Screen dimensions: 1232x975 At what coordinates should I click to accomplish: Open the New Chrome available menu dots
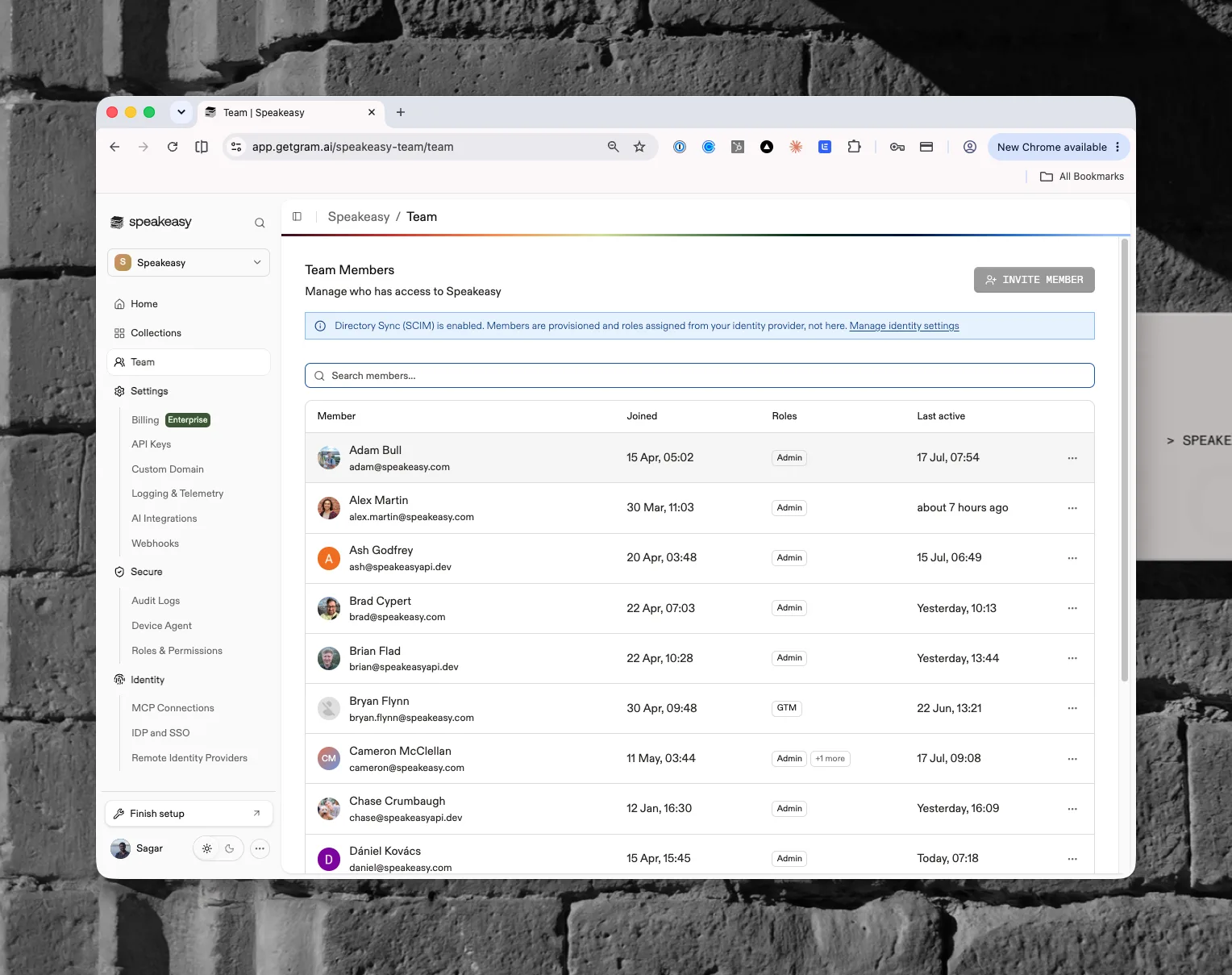point(1118,147)
